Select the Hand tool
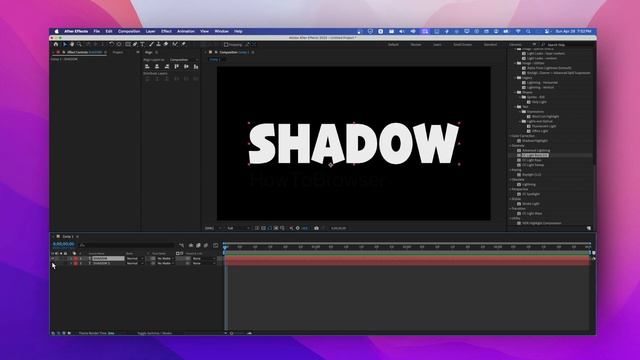Image resolution: width=640 pixels, height=360 pixels. [72, 44]
